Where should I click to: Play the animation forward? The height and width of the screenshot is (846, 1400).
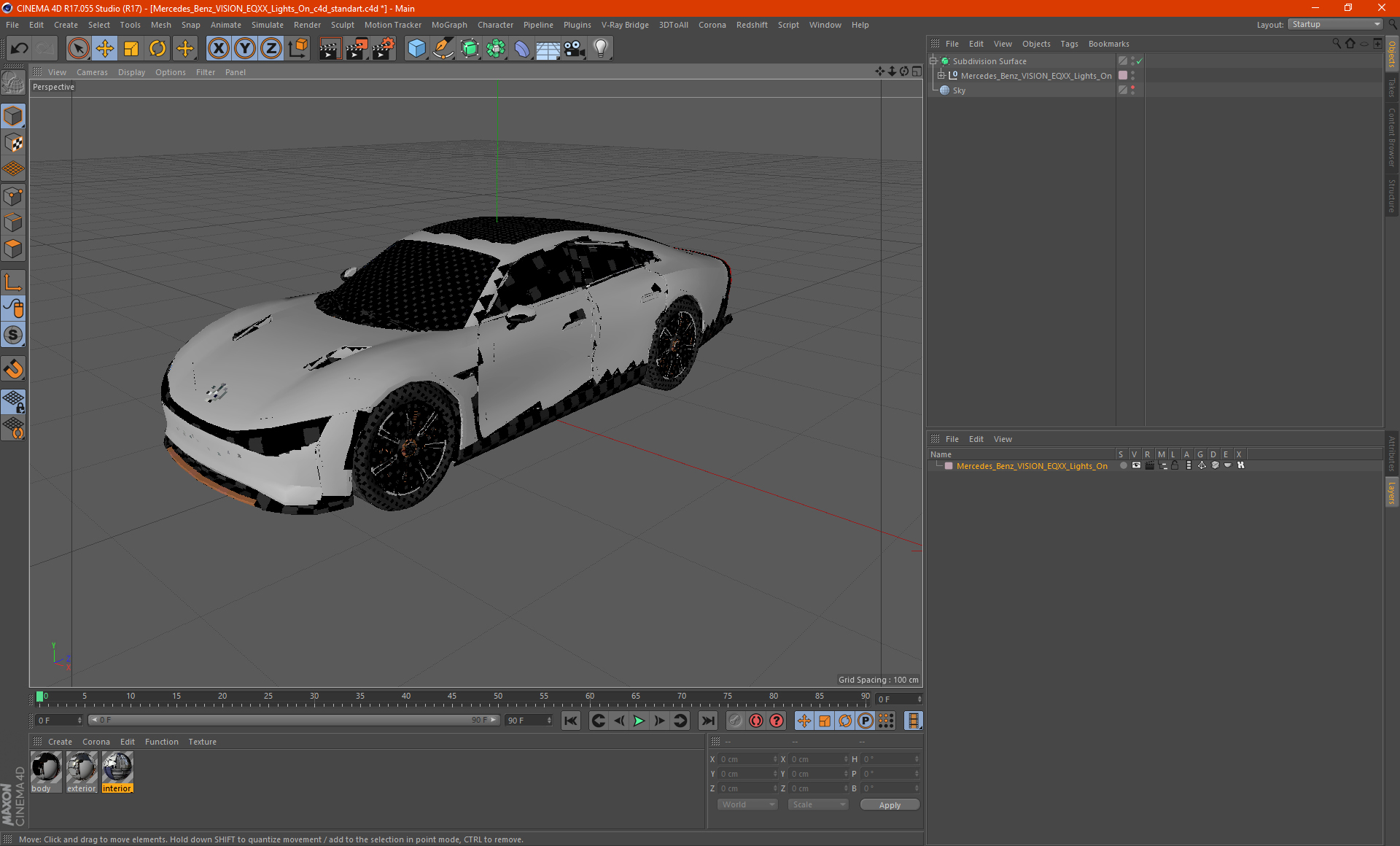pyautogui.click(x=639, y=721)
